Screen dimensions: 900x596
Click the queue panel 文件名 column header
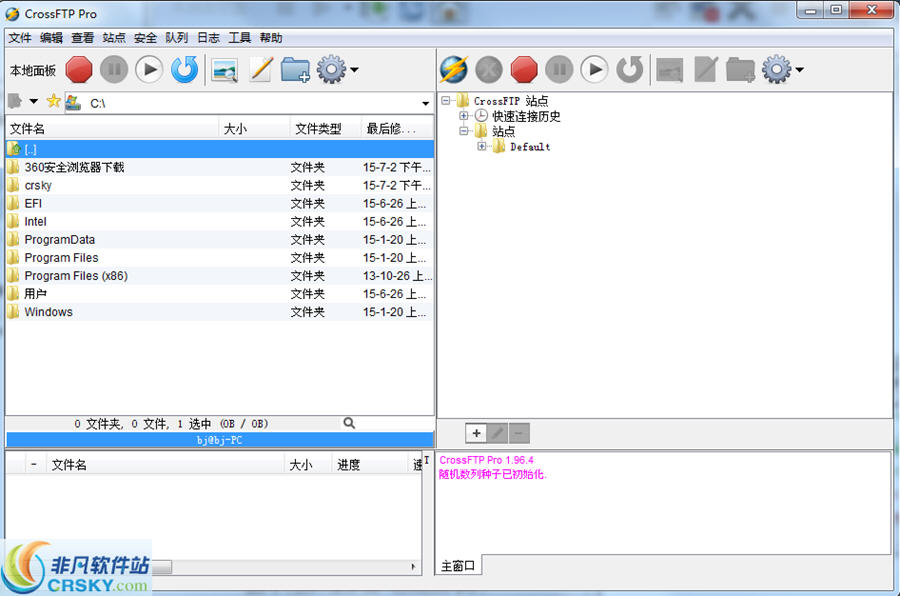(x=165, y=465)
